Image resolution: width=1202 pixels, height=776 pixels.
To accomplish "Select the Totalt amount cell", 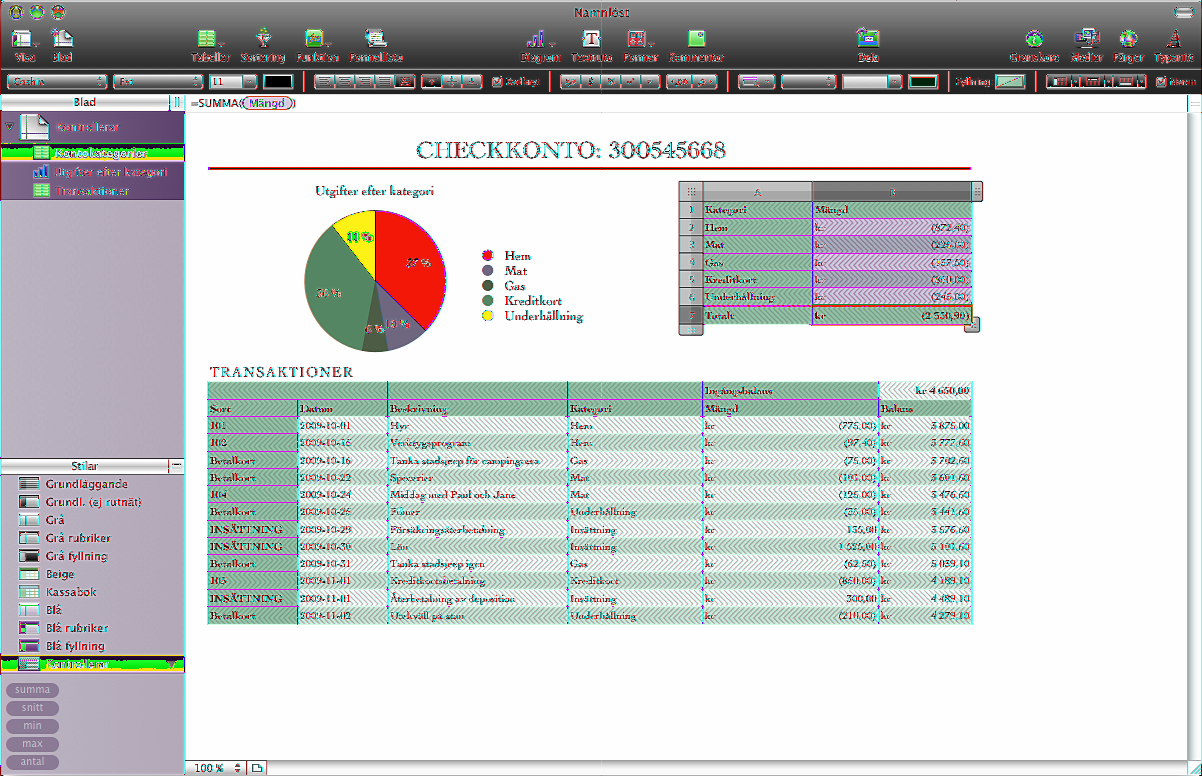I will (x=892, y=315).
